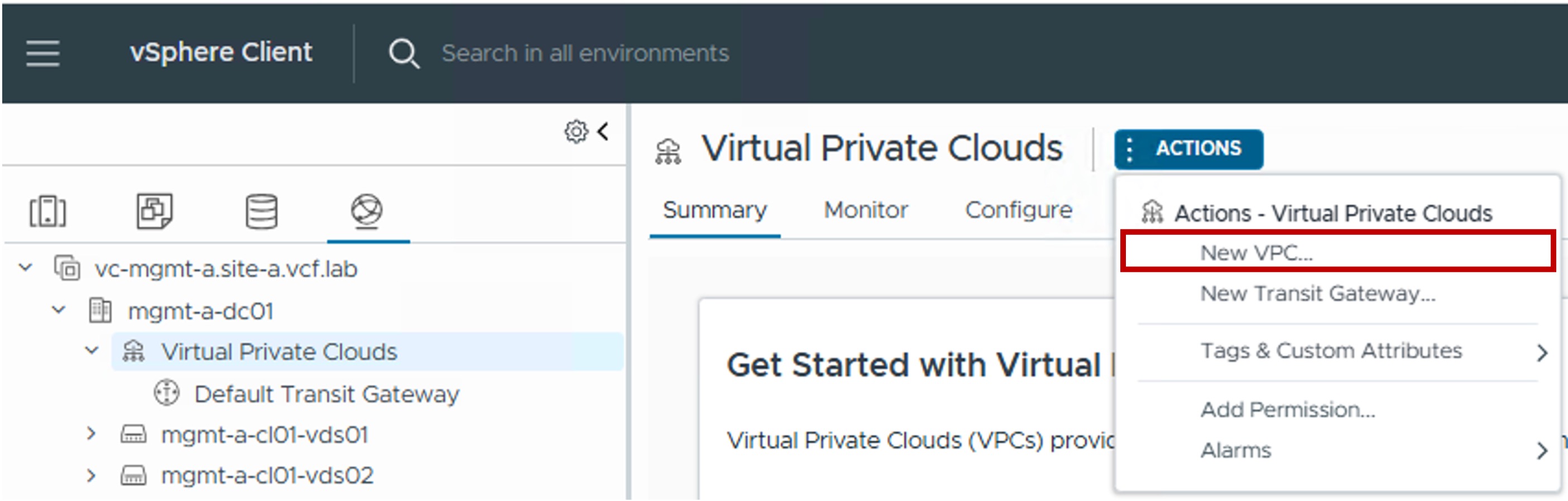Open the Monitor tab
This screenshot has width=1568, height=501.
pyautogui.click(x=866, y=210)
